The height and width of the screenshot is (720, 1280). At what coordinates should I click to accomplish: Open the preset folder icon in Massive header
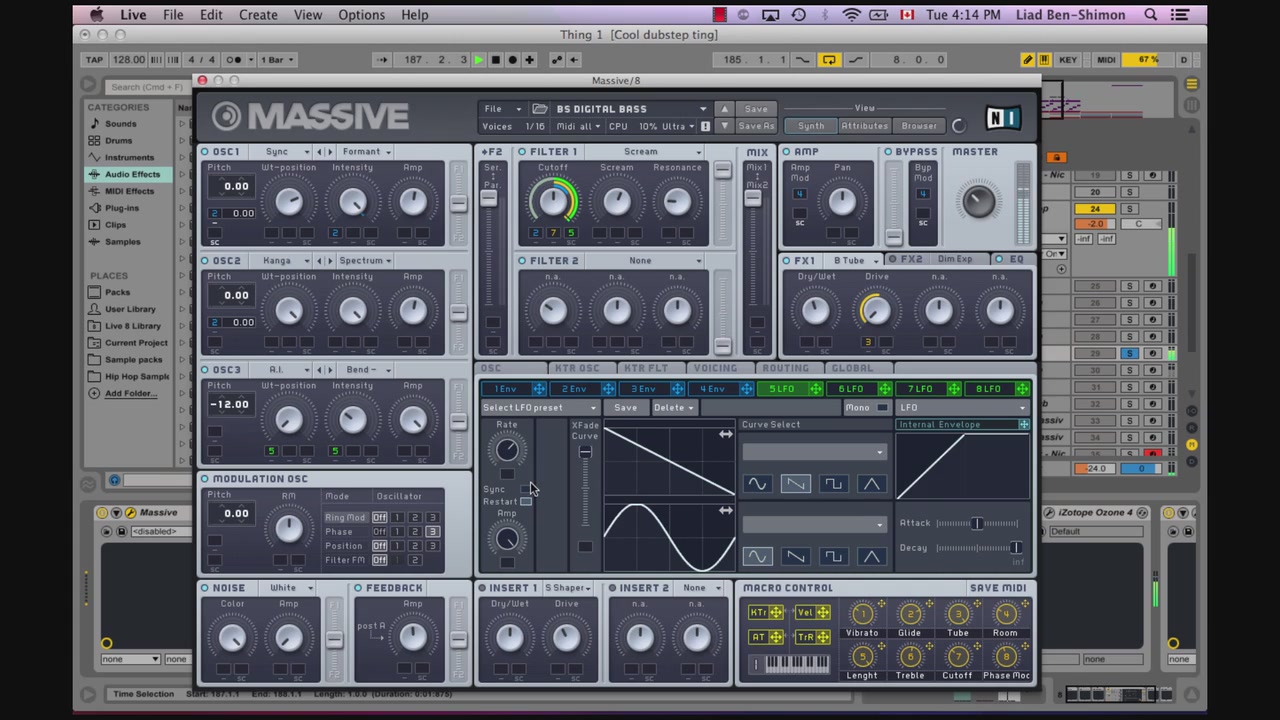click(540, 109)
